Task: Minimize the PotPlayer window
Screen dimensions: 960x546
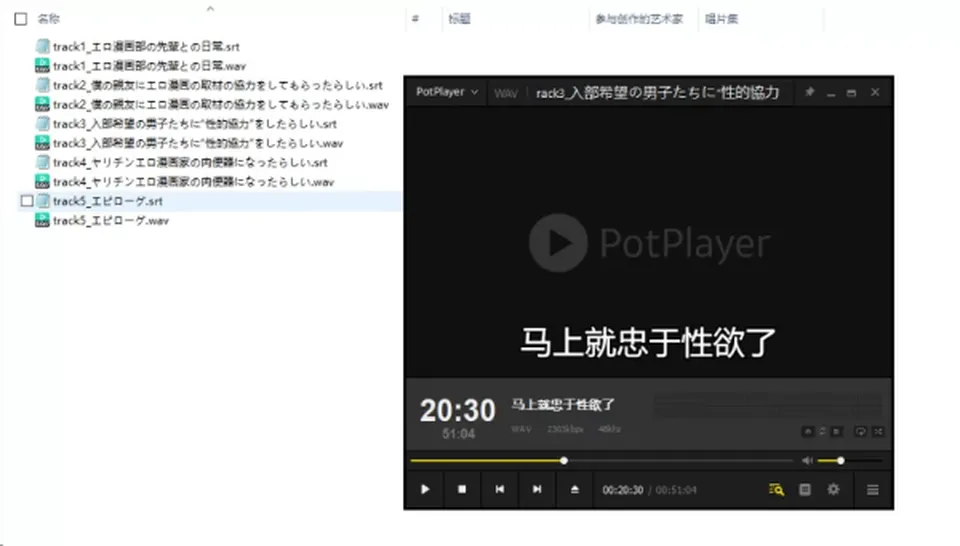Action: (x=831, y=93)
